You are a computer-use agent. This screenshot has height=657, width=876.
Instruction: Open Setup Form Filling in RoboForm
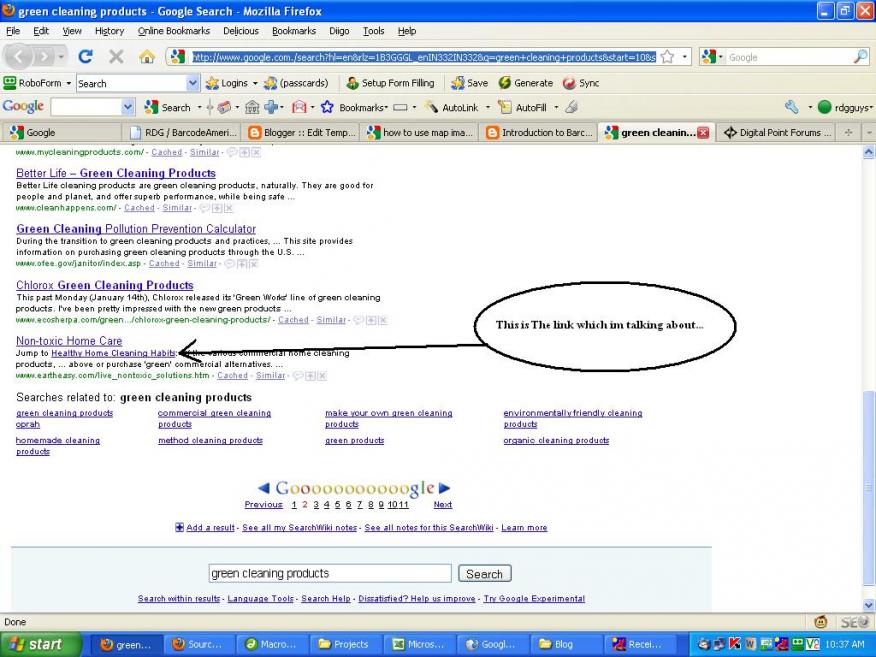pyautogui.click(x=390, y=83)
